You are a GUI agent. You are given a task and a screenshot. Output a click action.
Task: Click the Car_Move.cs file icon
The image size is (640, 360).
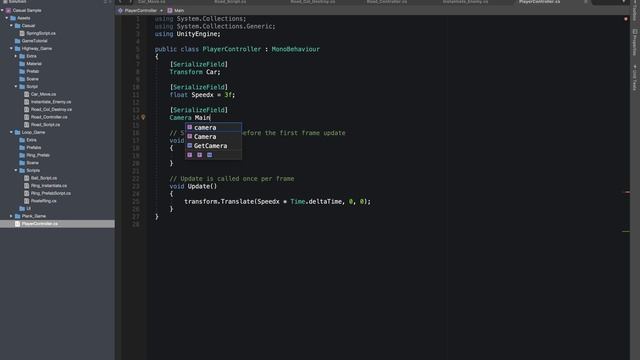[27, 94]
